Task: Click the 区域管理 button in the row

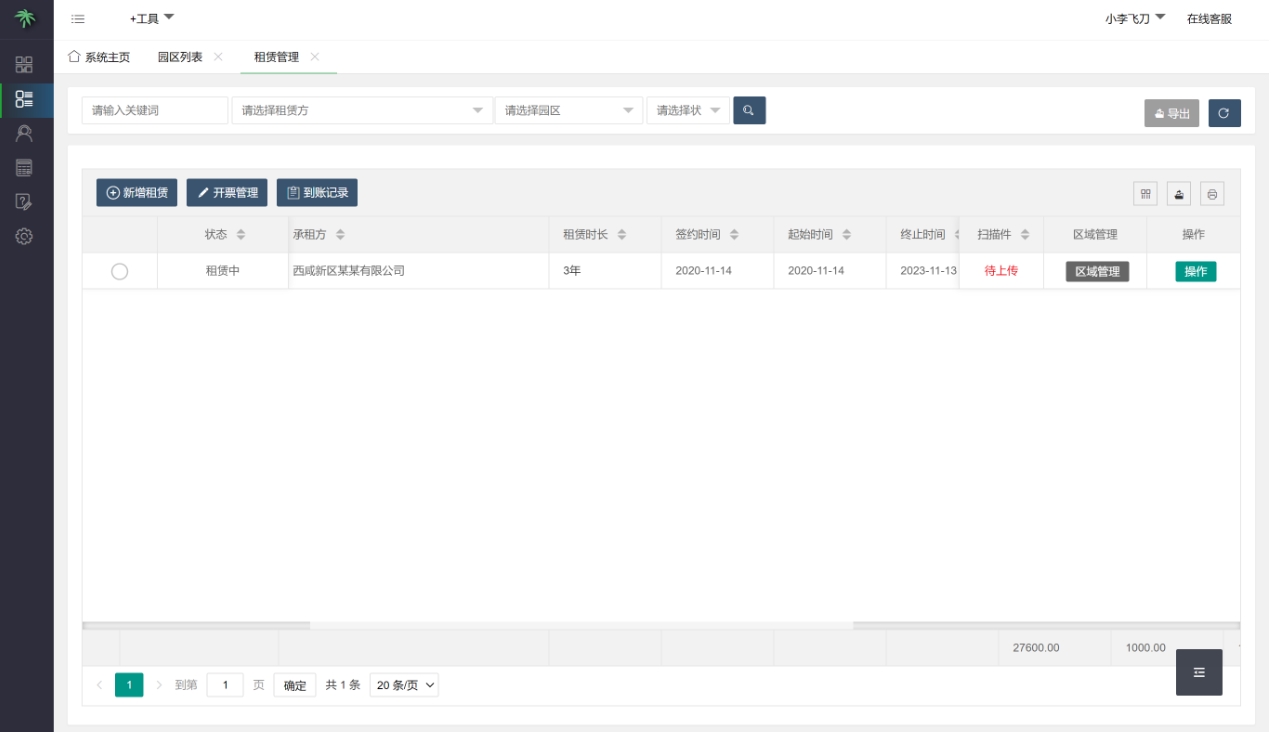Action: tap(1097, 271)
